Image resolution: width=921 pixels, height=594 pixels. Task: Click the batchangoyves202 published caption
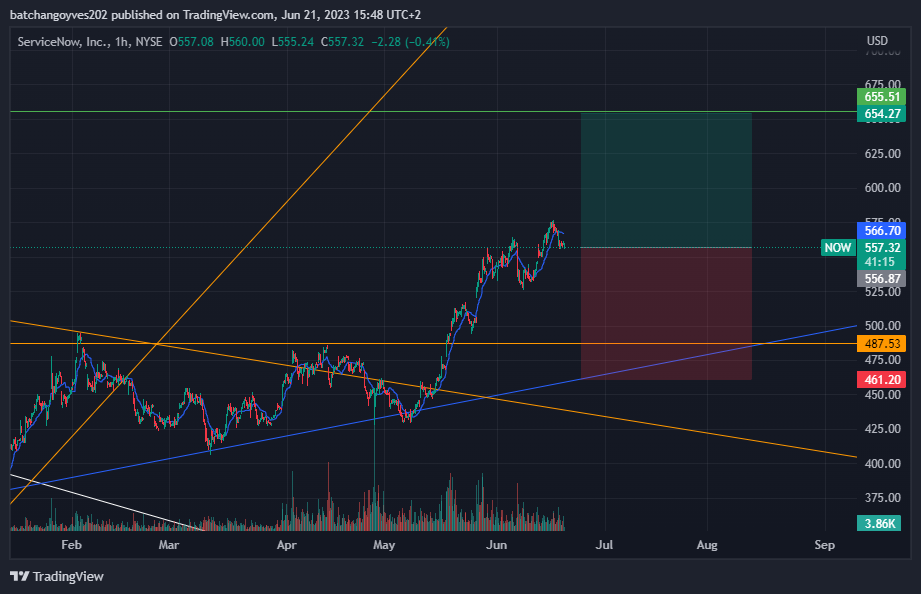(x=215, y=15)
